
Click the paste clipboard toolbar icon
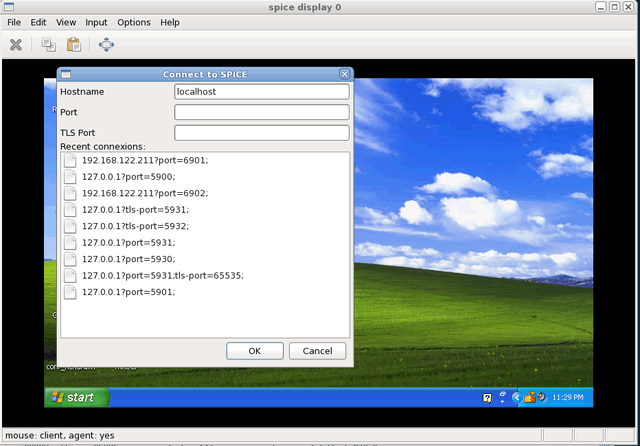[74, 44]
